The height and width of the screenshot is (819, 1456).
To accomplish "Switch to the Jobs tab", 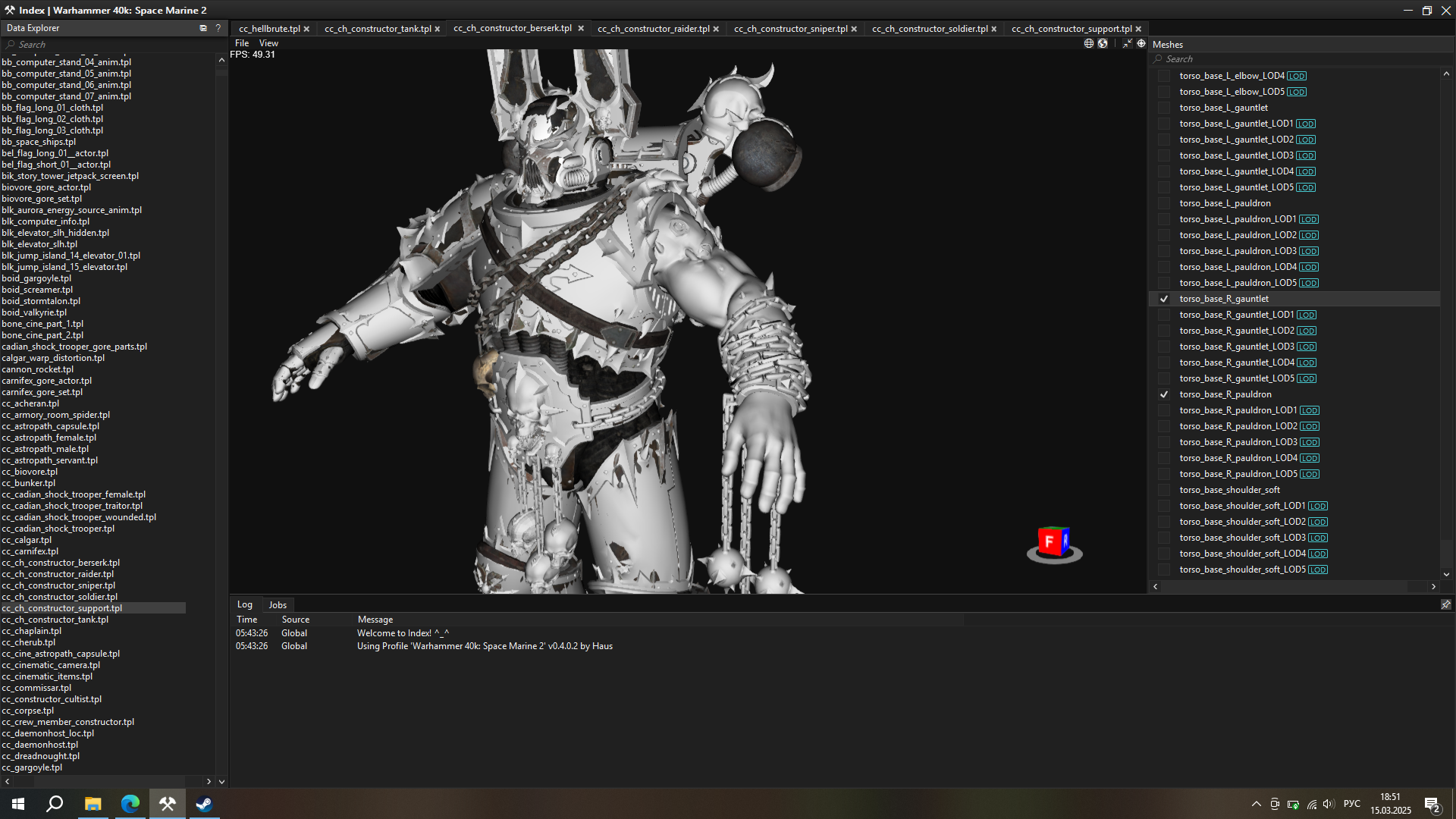I will click(x=278, y=604).
